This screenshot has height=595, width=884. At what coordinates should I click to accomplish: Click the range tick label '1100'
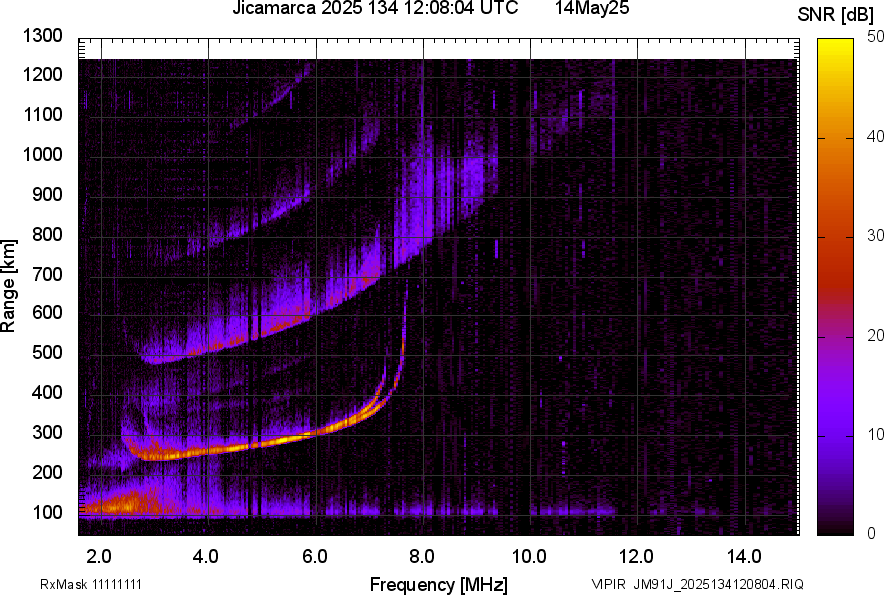pyautogui.click(x=42, y=114)
